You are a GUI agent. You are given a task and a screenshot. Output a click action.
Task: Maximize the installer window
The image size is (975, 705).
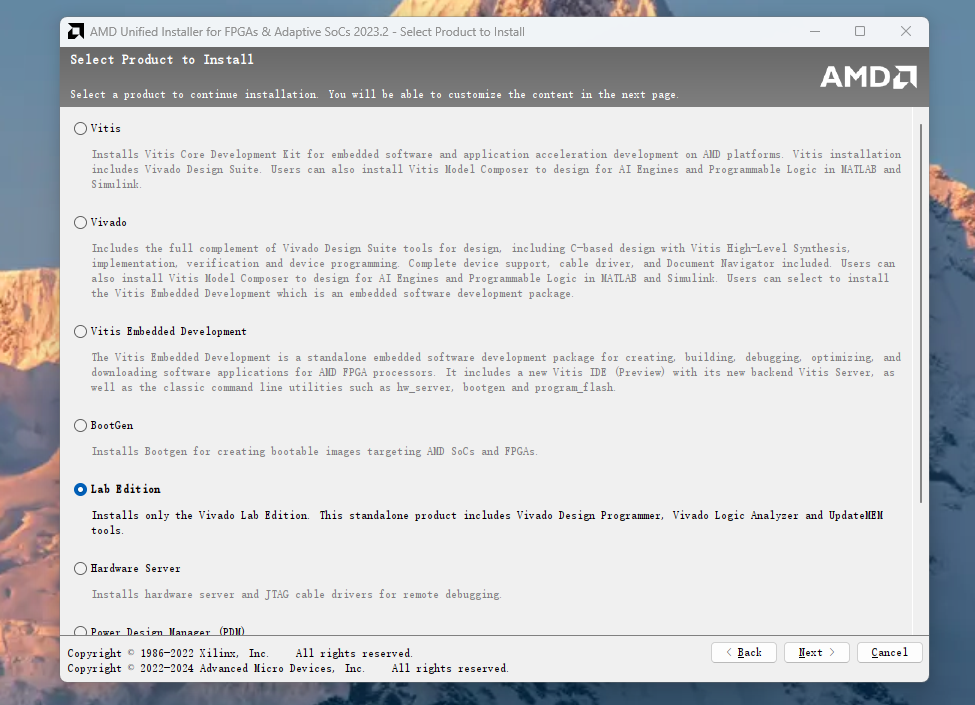pos(860,31)
